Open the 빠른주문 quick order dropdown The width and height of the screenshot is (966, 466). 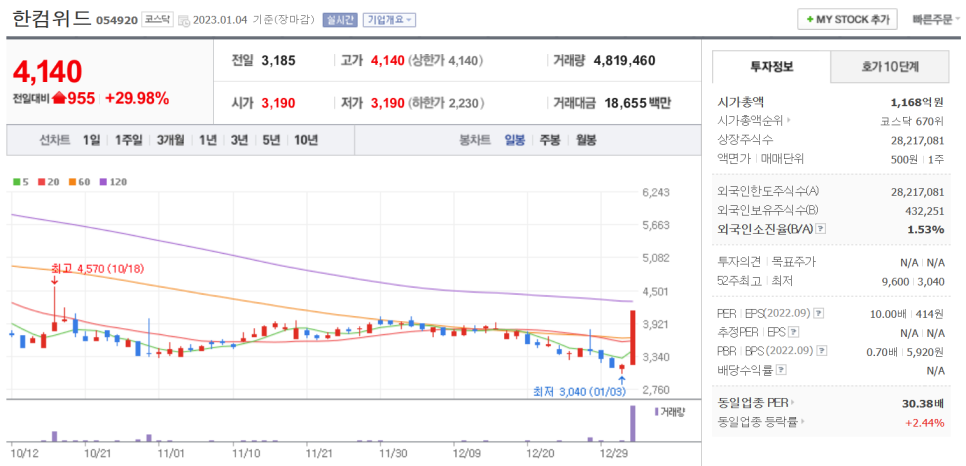tap(936, 19)
